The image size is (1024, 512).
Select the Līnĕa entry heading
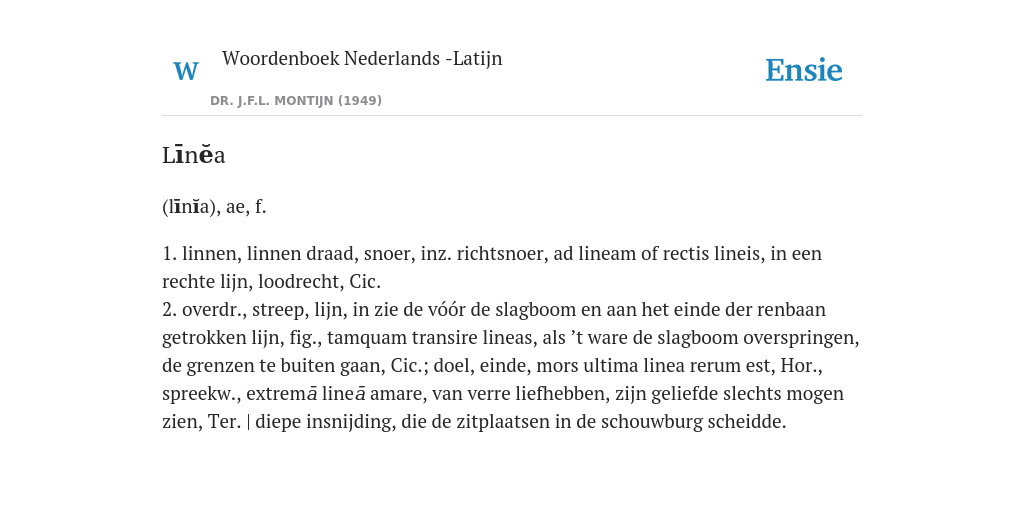tap(193, 155)
